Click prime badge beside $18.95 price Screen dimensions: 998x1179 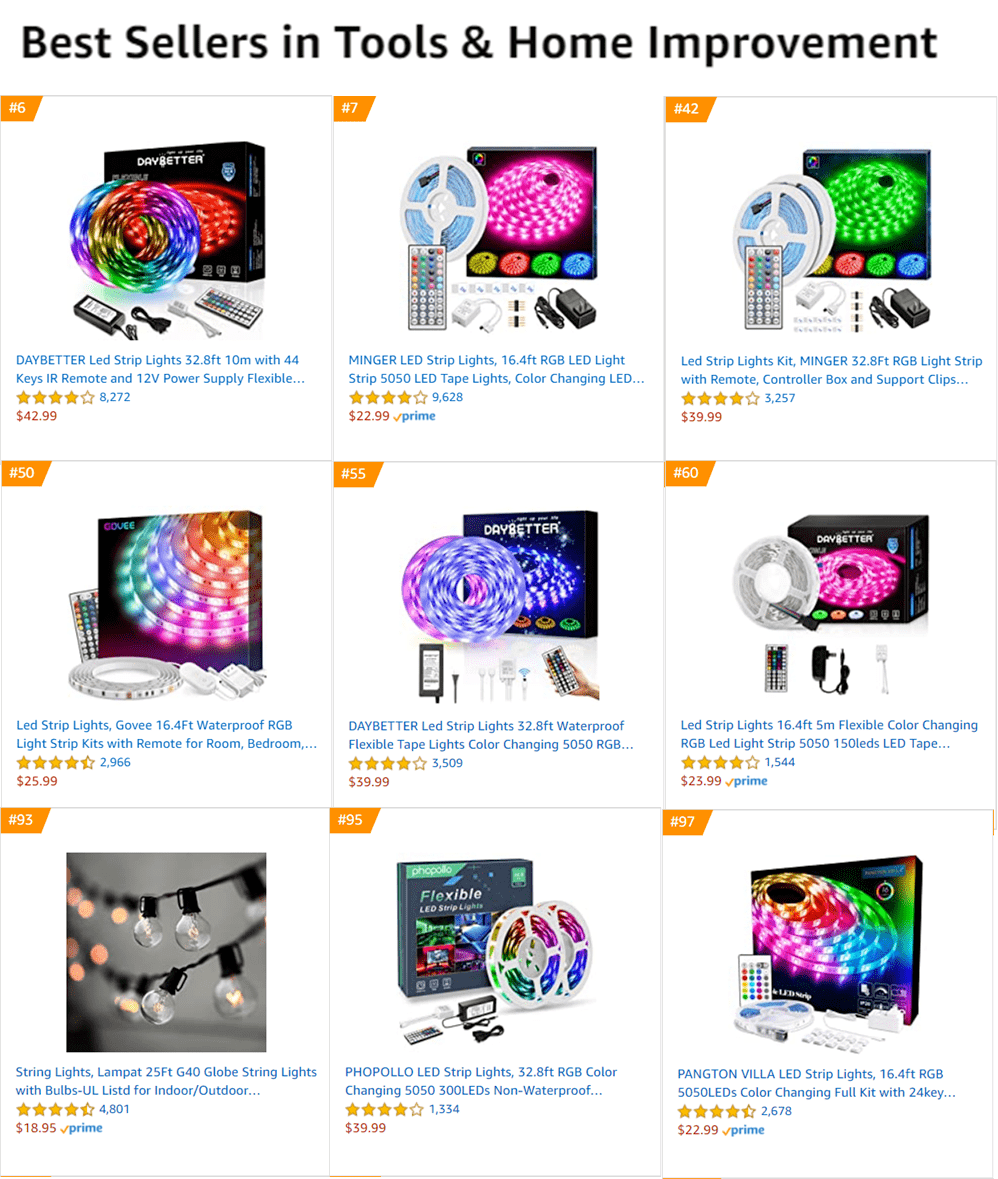[x=82, y=1128]
